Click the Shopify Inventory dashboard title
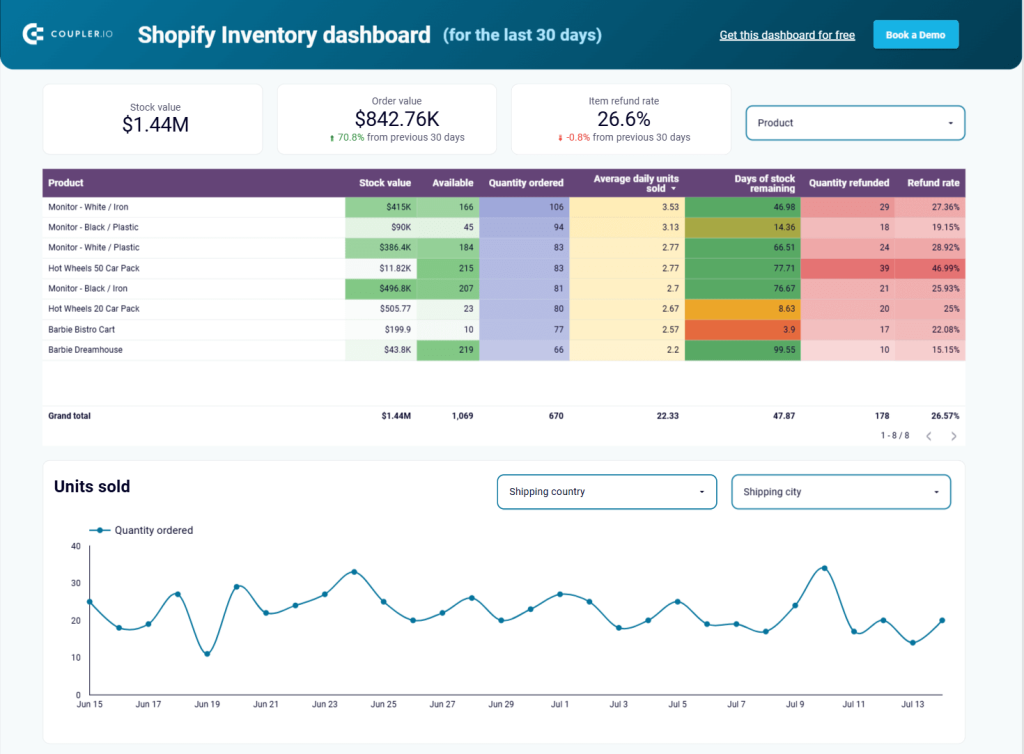 (284, 35)
